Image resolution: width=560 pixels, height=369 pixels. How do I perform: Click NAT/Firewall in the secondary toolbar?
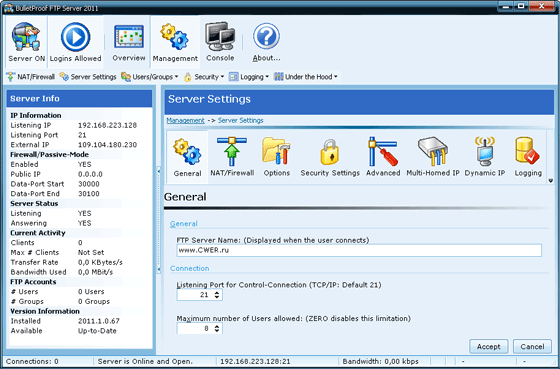[31, 77]
